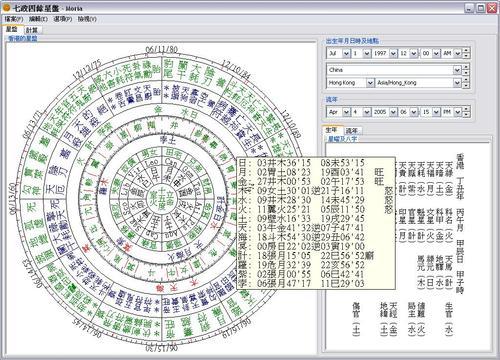Open the transit hour dropdown showing 06

tap(414, 112)
